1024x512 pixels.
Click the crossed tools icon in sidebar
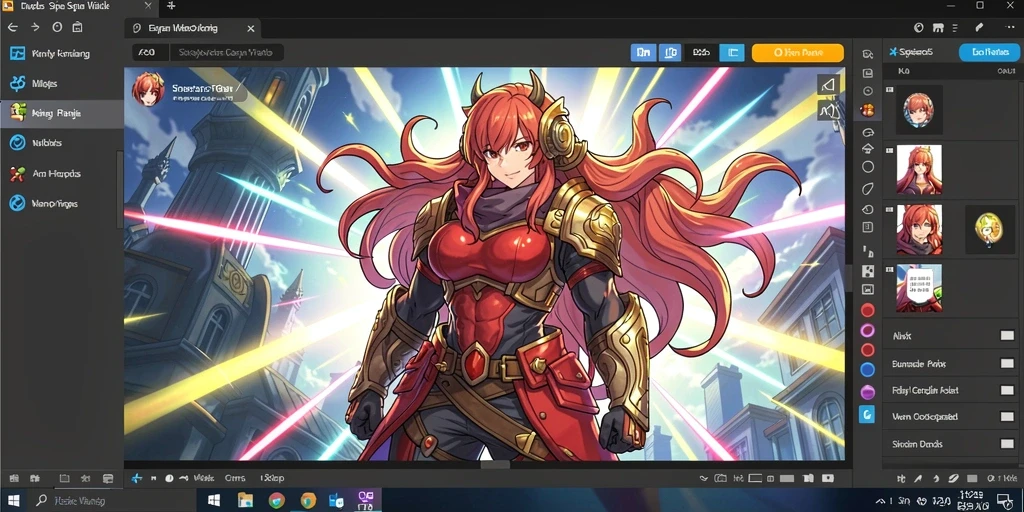[17, 174]
